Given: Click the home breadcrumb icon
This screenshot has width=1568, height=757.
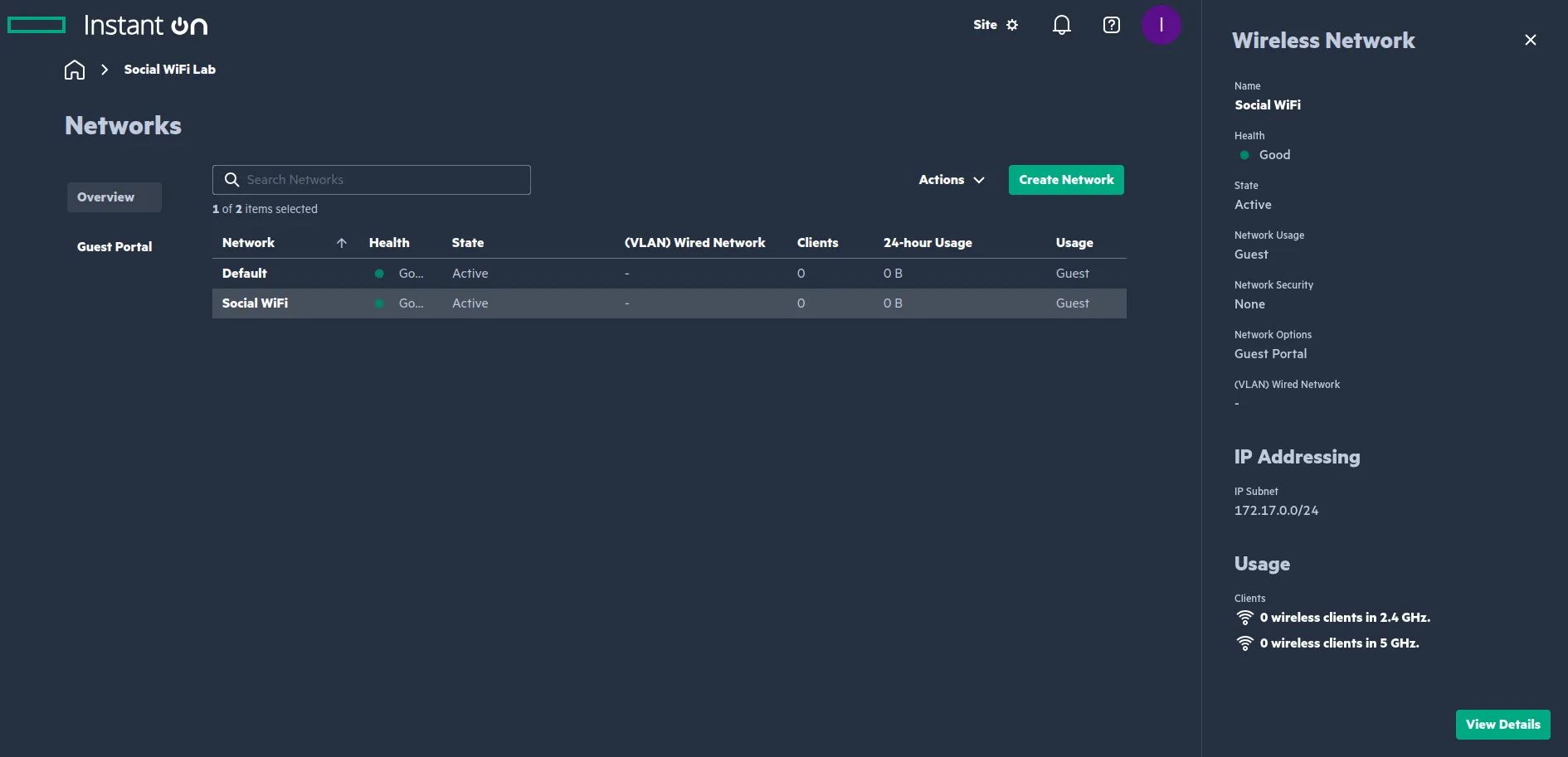Looking at the screenshot, I should (x=75, y=70).
